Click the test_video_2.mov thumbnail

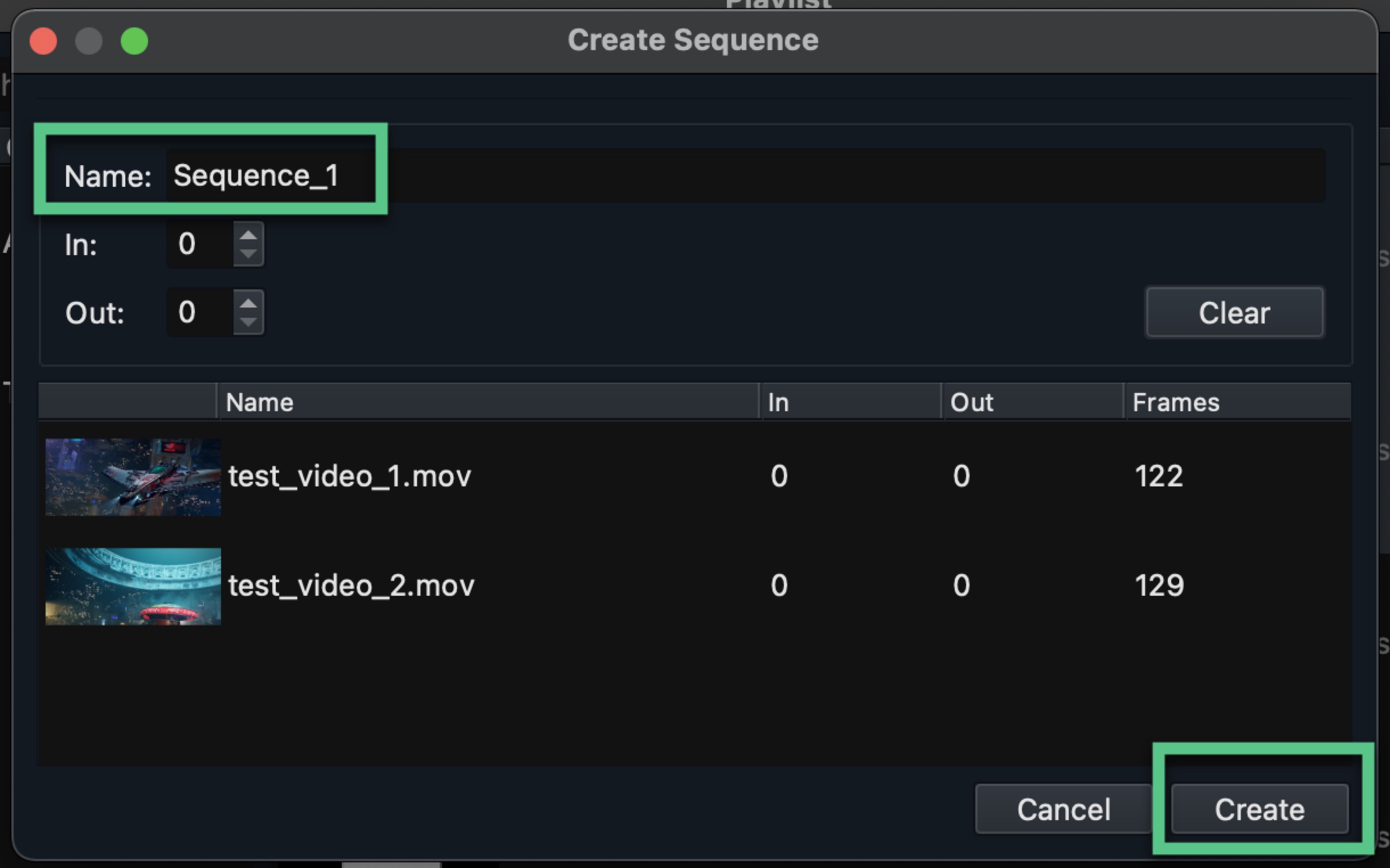coord(133,586)
